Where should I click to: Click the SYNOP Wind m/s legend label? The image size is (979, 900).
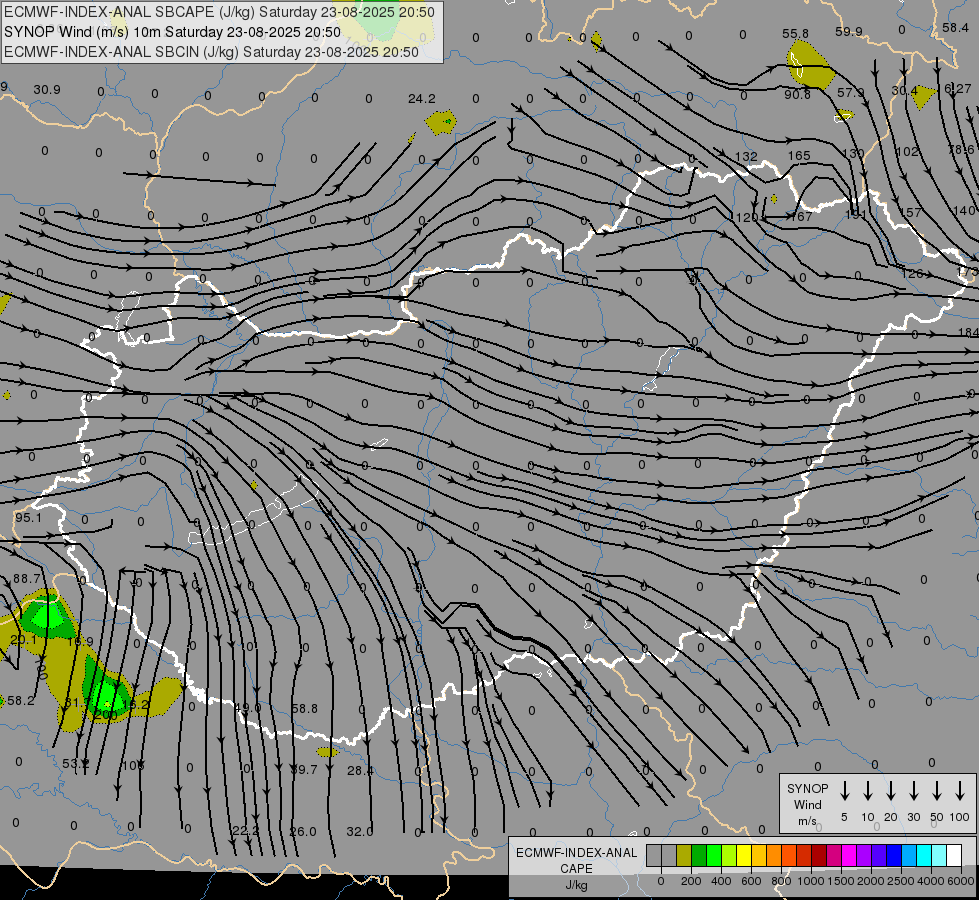(x=807, y=805)
